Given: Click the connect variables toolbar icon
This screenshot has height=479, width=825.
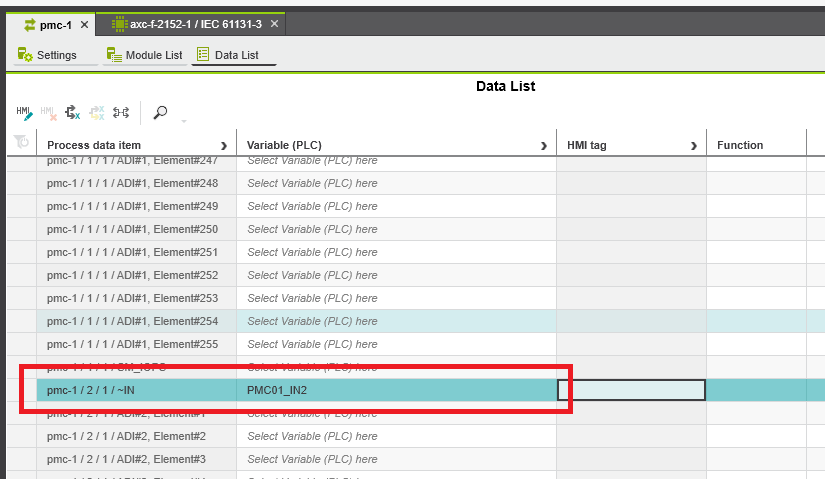Looking at the screenshot, I should coord(121,113).
